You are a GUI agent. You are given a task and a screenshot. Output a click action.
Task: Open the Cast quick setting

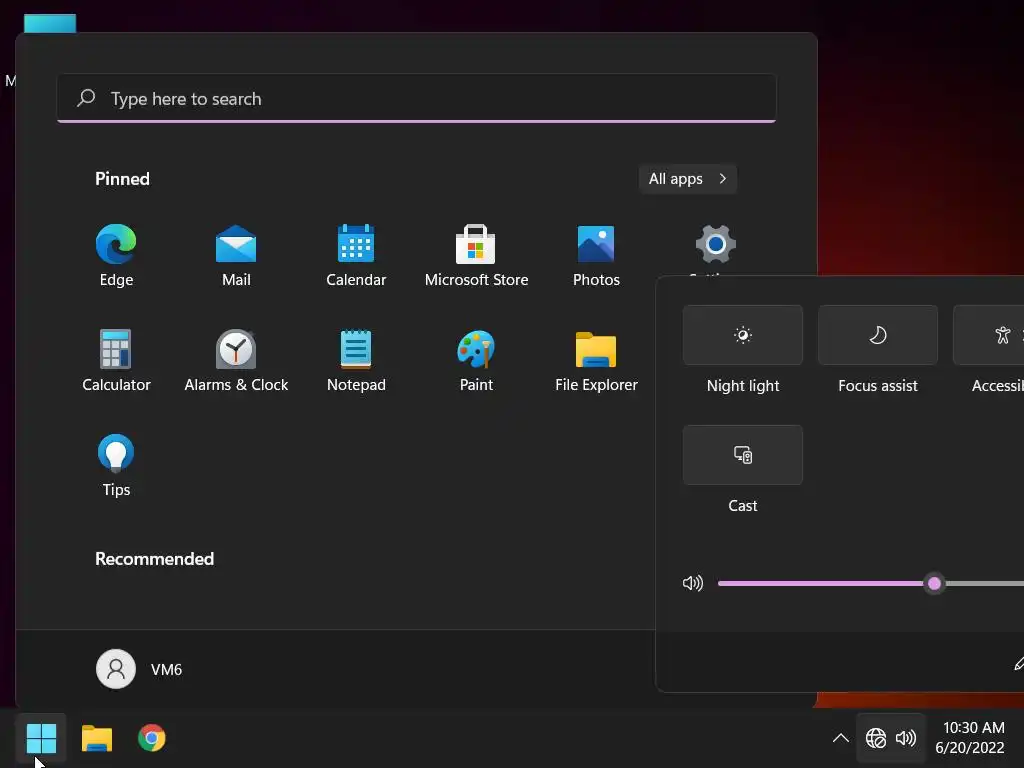743,455
